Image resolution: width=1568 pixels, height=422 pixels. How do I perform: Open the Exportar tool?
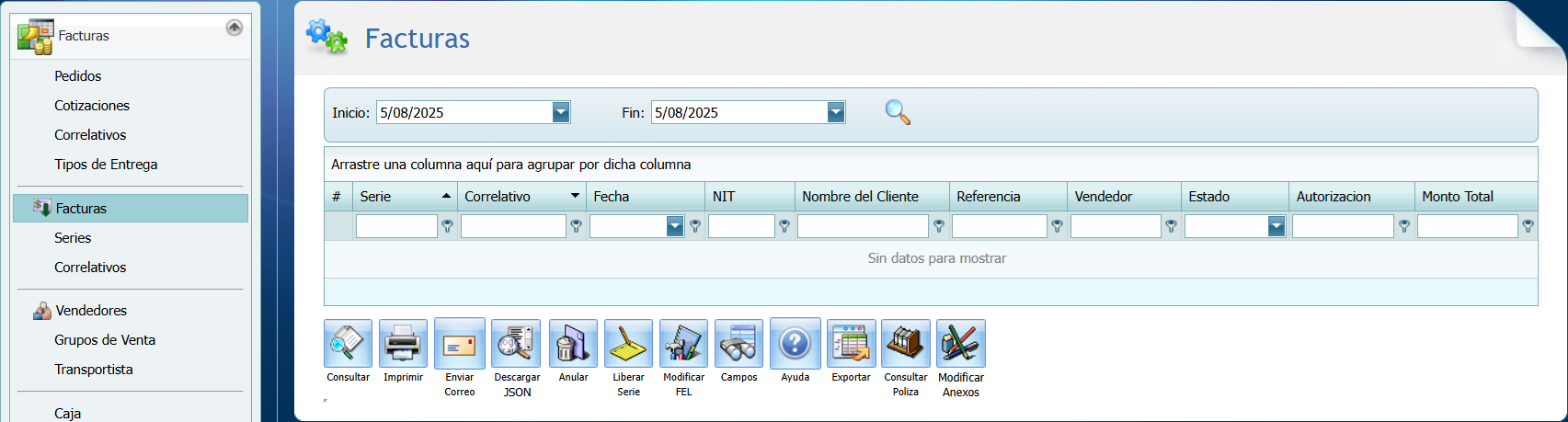tap(851, 344)
